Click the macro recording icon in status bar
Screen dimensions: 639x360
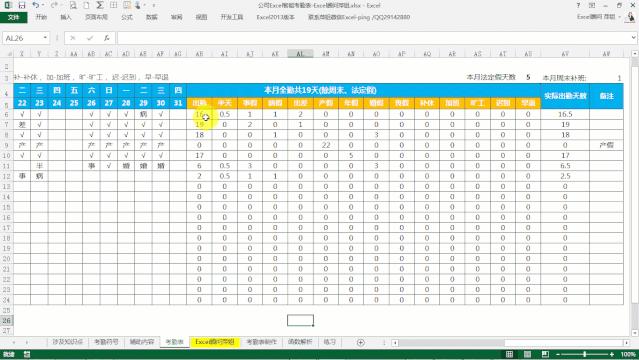click(26, 354)
